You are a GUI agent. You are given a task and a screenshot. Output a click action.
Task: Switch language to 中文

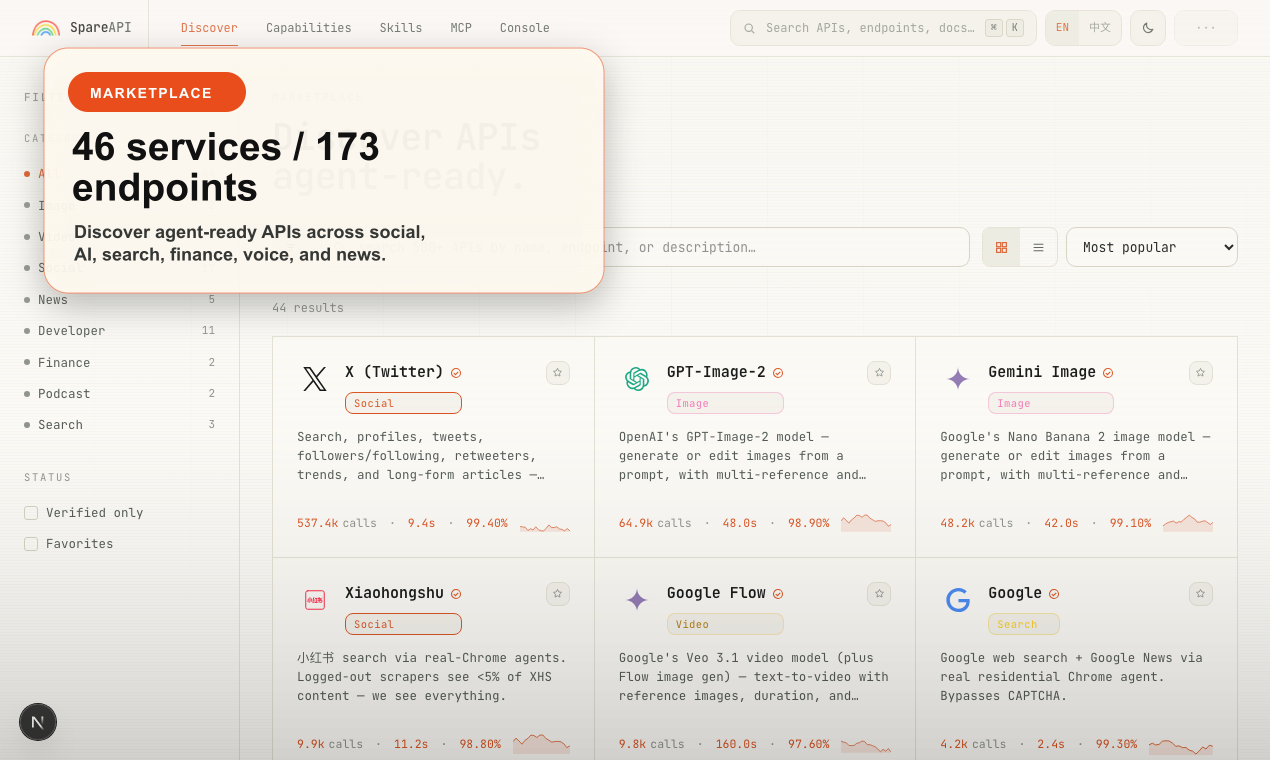[x=1100, y=28]
